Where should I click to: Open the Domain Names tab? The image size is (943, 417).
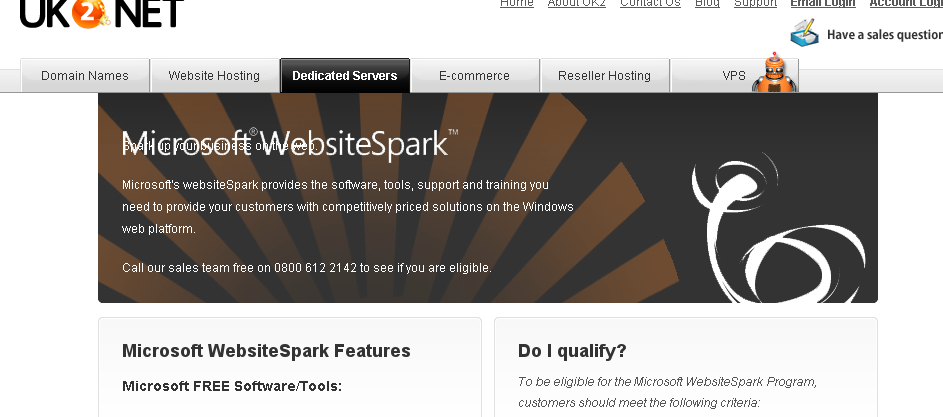85,76
